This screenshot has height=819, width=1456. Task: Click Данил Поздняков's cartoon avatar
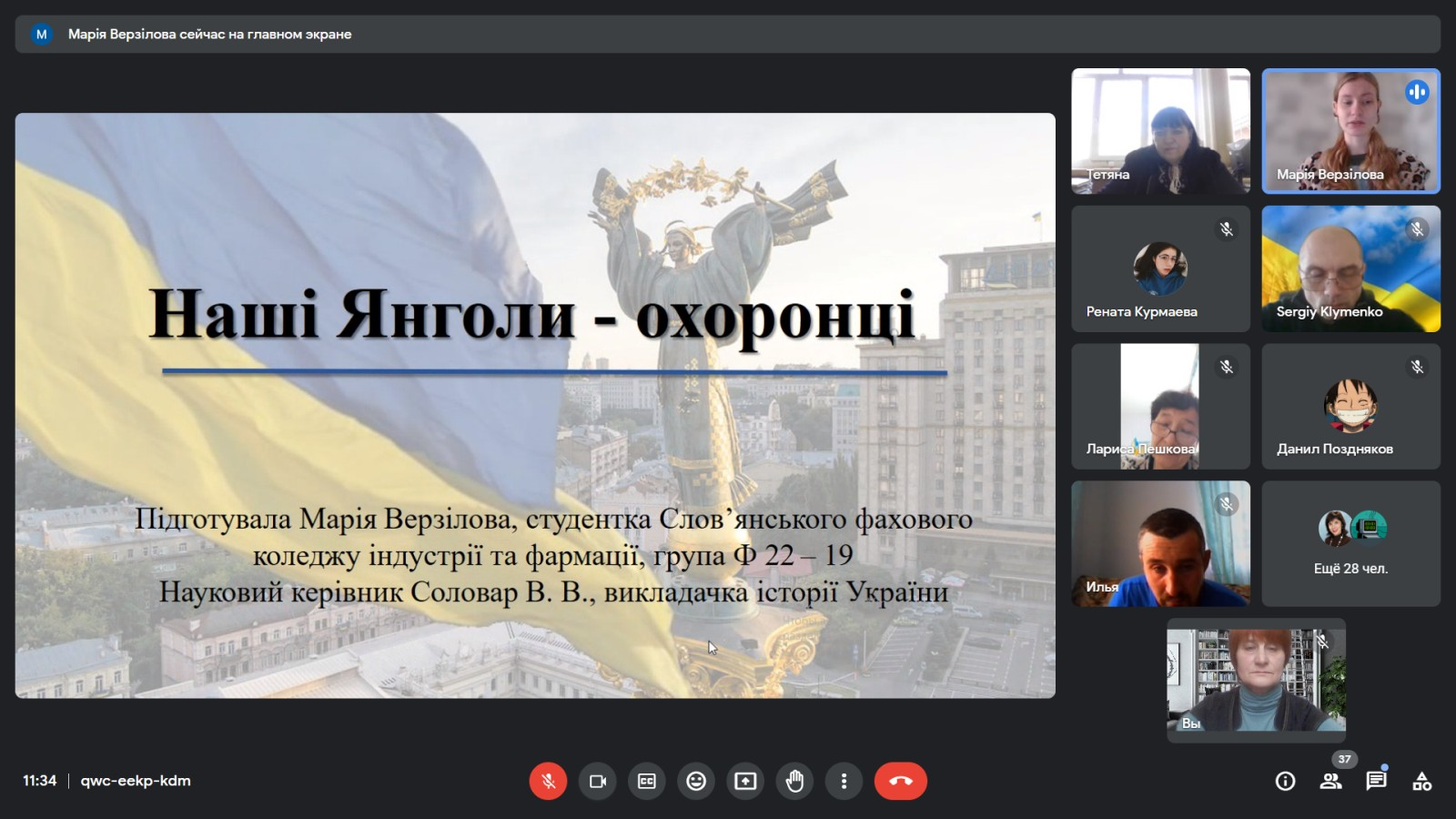[1350, 406]
